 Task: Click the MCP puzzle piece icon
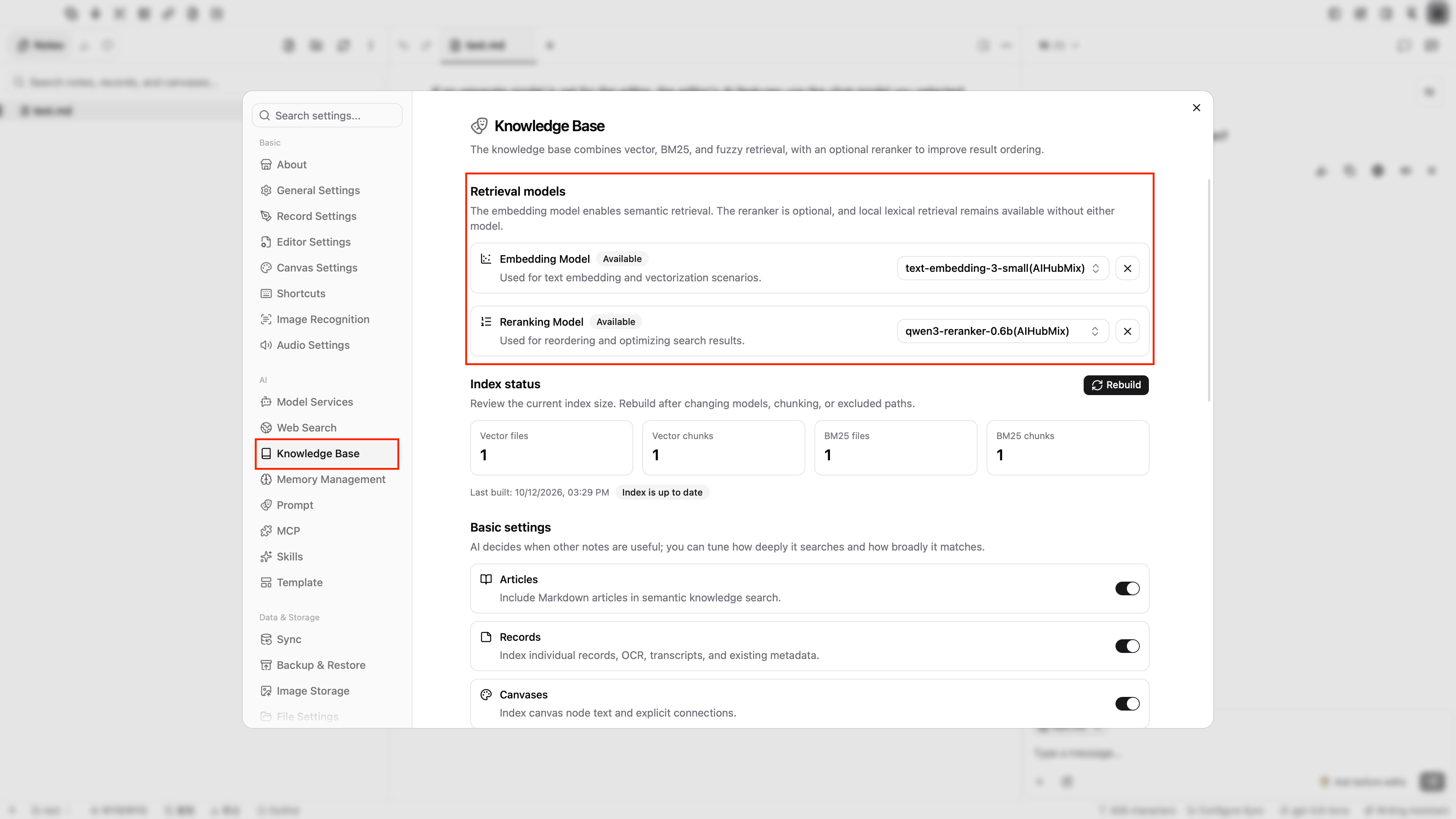point(266,531)
